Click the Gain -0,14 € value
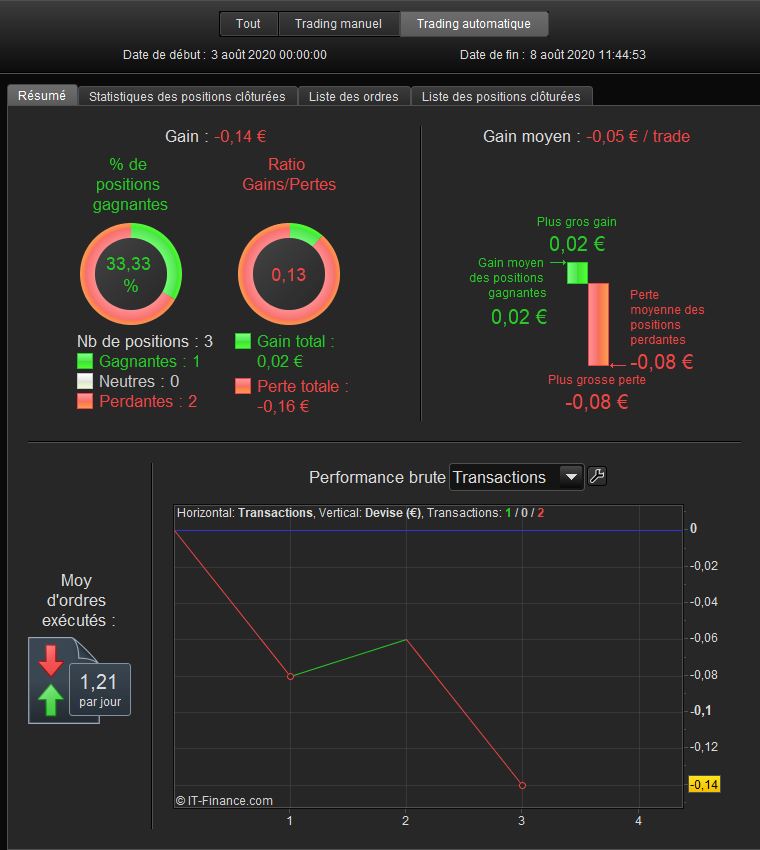Viewport: 760px width, 850px height. click(x=240, y=136)
